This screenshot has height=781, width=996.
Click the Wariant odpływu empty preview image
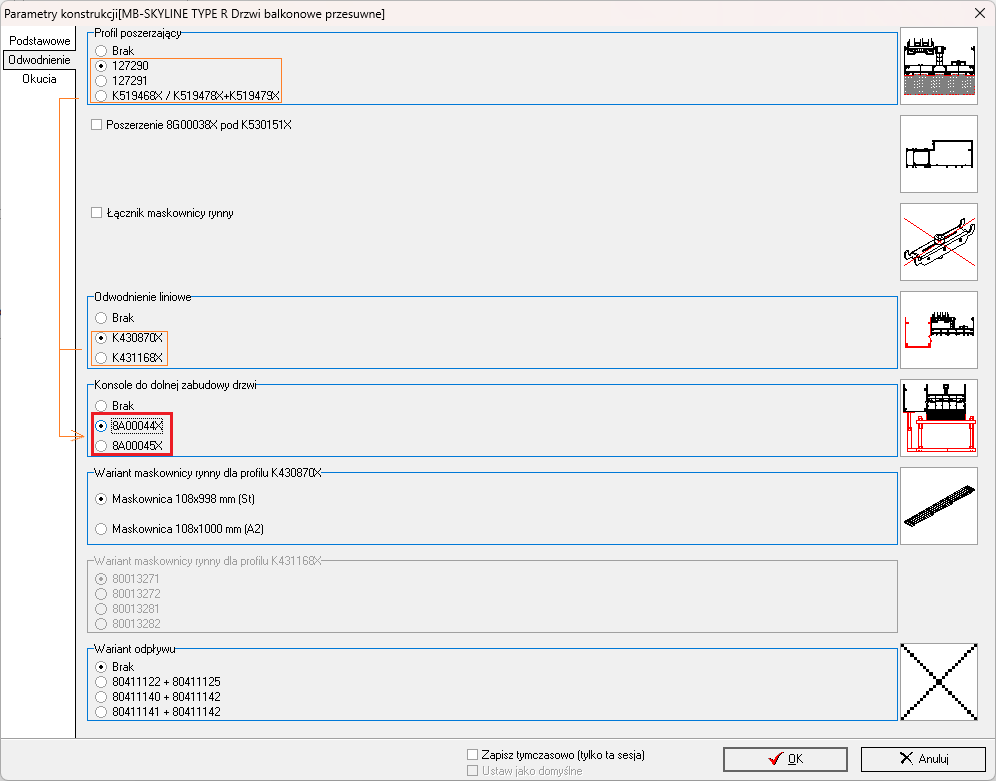click(938, 682)
